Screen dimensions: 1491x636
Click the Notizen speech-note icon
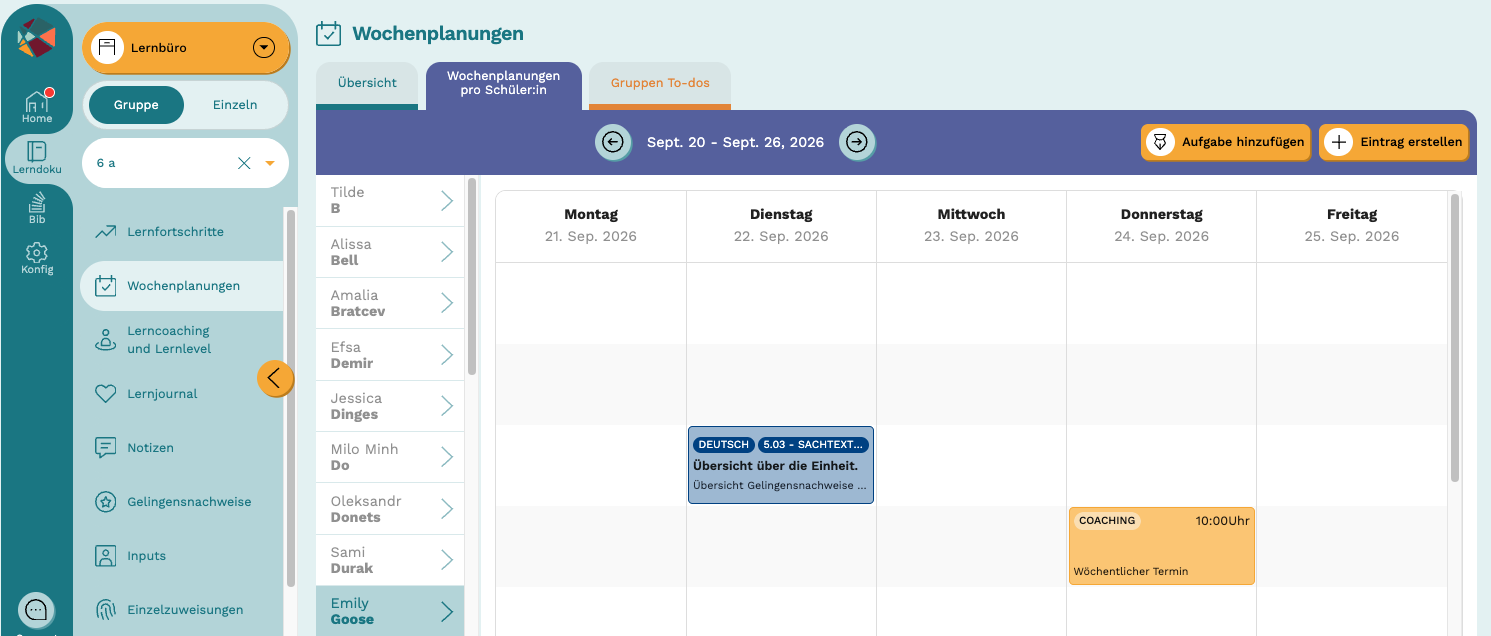tap(106, 448)
